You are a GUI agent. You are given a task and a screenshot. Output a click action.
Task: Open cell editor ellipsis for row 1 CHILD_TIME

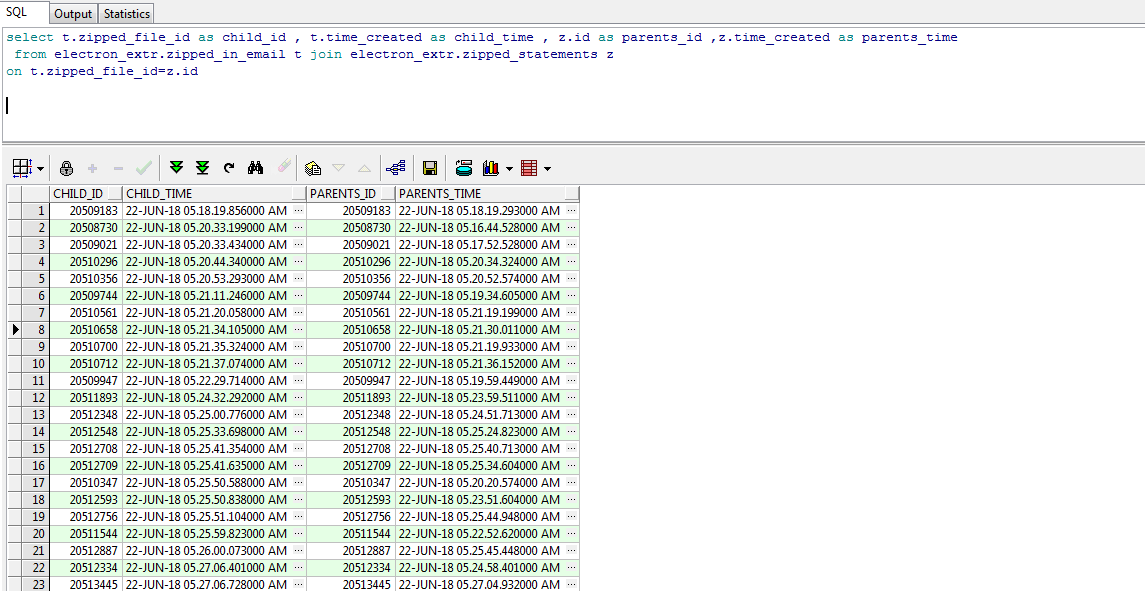[x=299, y=211]
